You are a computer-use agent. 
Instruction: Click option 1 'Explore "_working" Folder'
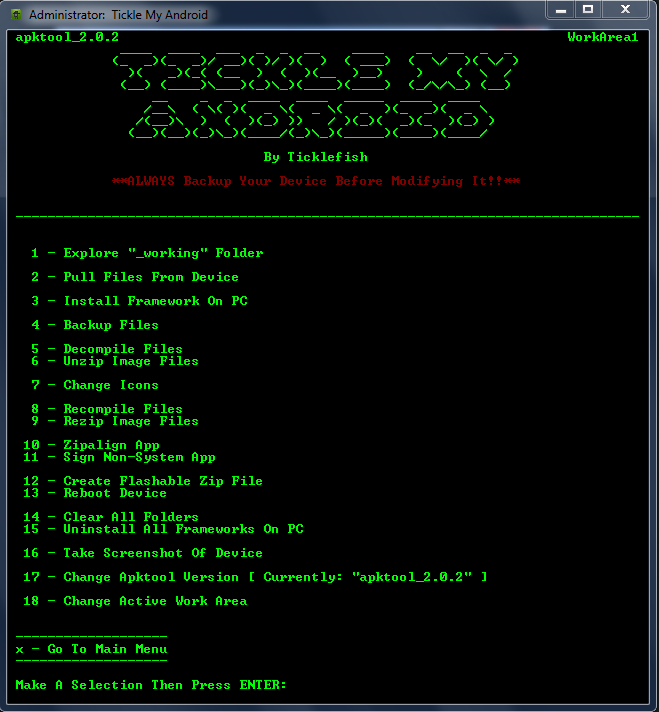point(147,253)
